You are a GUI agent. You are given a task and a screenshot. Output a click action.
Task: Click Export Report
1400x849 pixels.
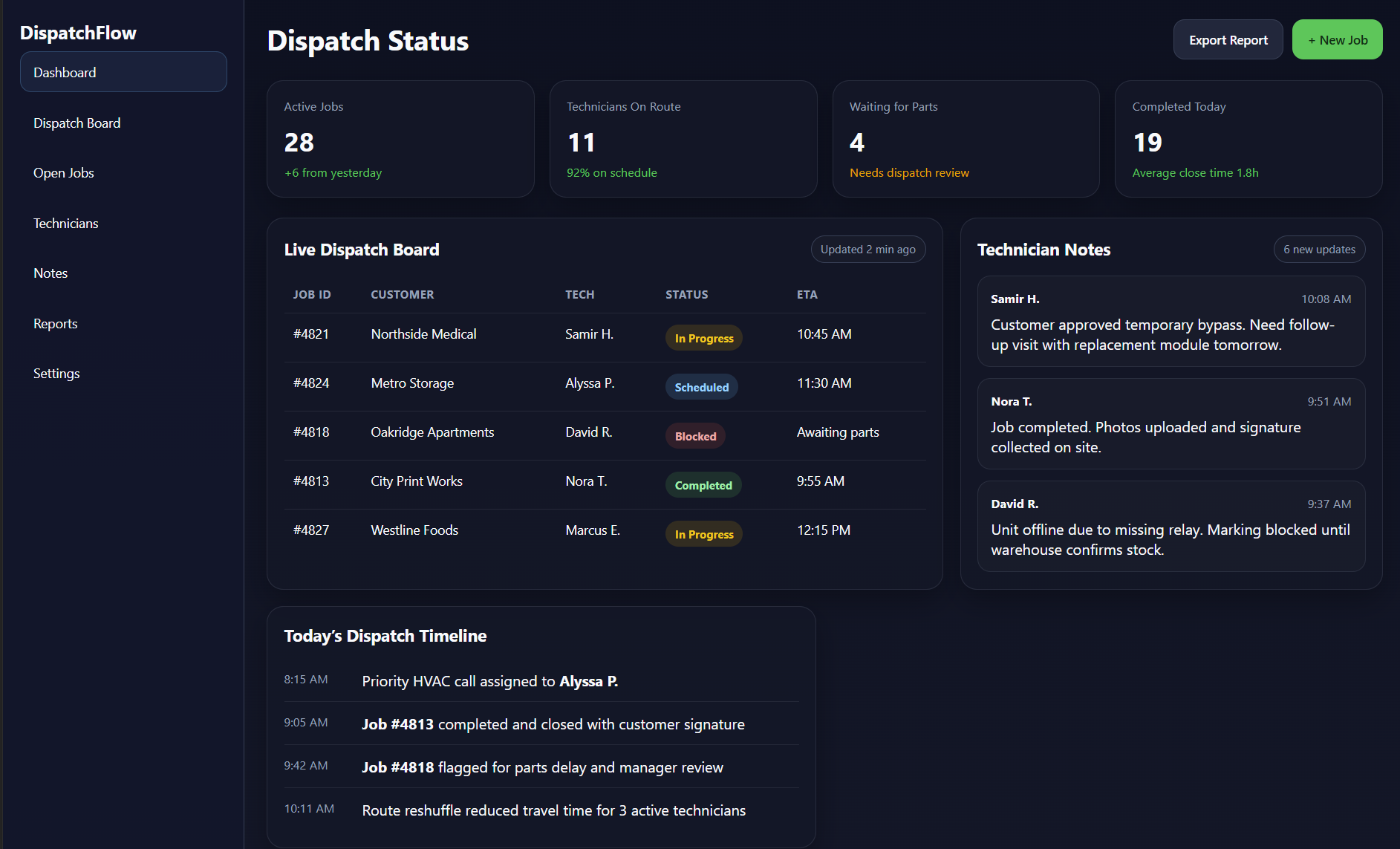point(1228,39)
